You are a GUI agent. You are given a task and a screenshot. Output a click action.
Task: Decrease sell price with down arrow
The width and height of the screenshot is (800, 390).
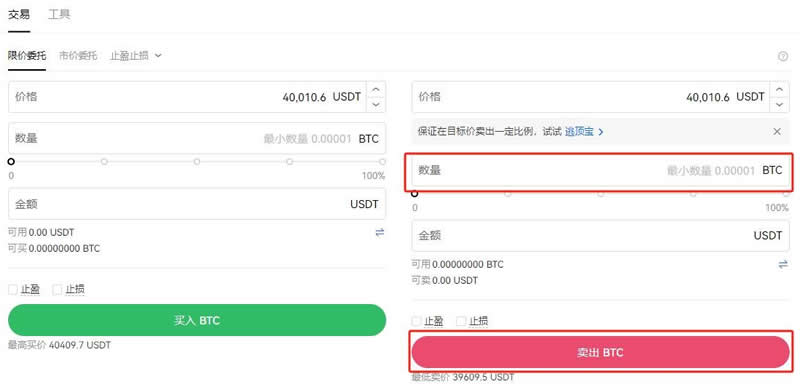pos(779,104)
